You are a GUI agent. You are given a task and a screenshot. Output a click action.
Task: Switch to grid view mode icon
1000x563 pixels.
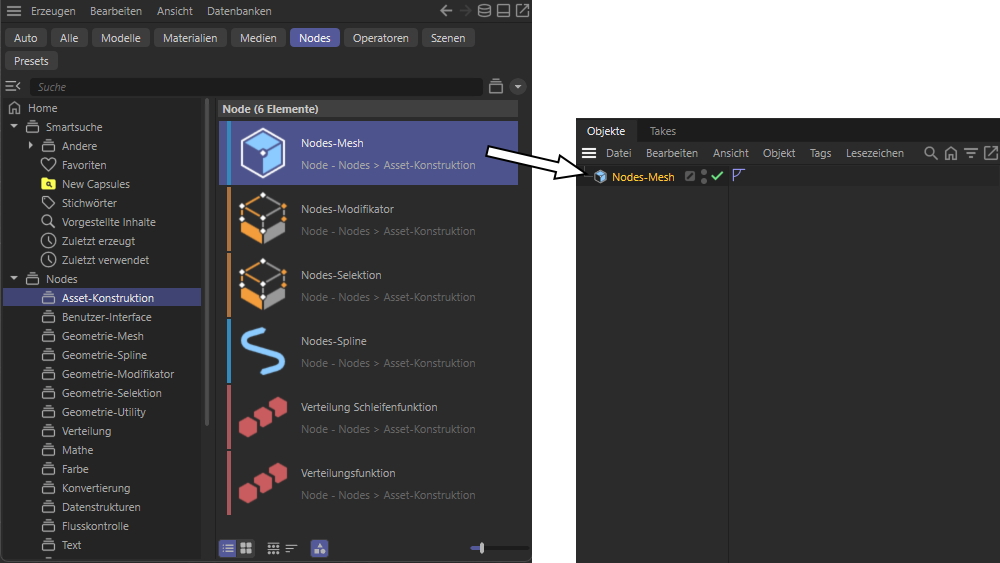tap(246, 548)
